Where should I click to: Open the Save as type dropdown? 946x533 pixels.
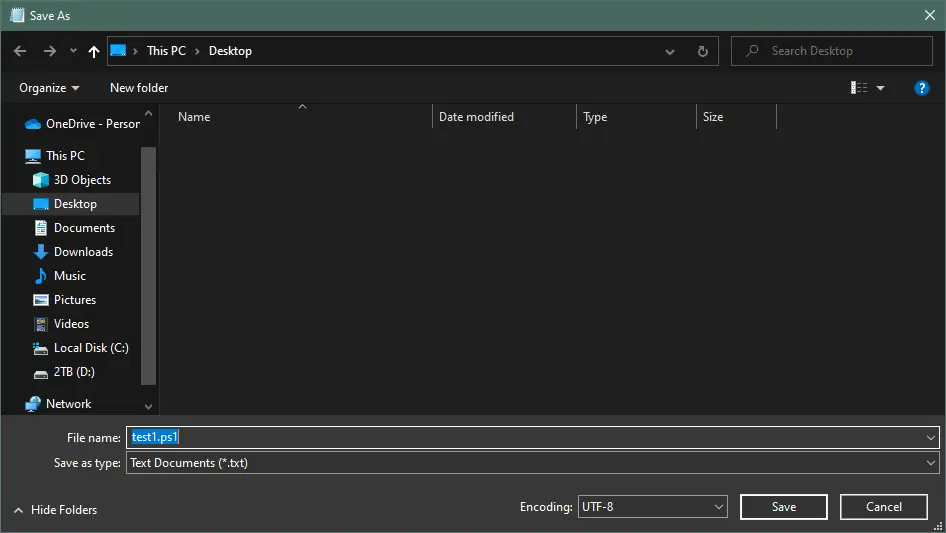532,463
